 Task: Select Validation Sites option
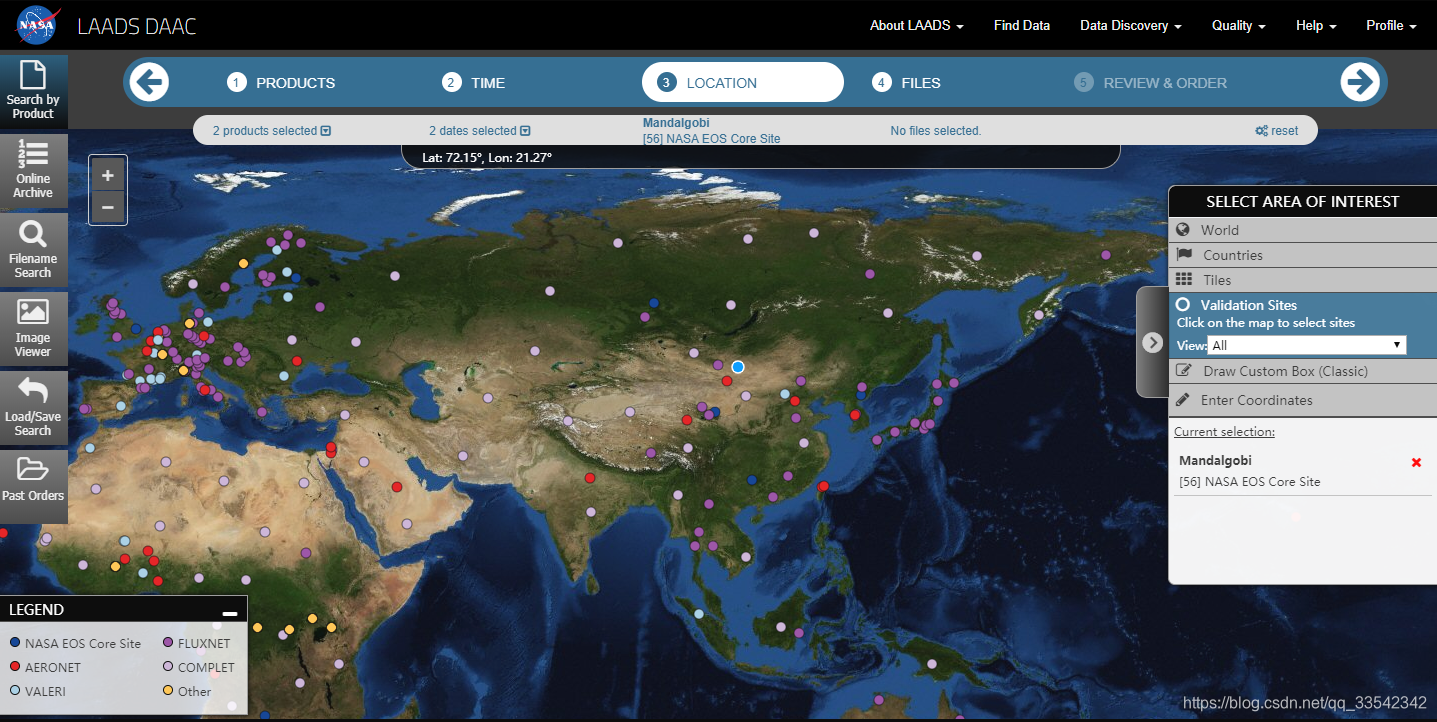coord(1248,305)
